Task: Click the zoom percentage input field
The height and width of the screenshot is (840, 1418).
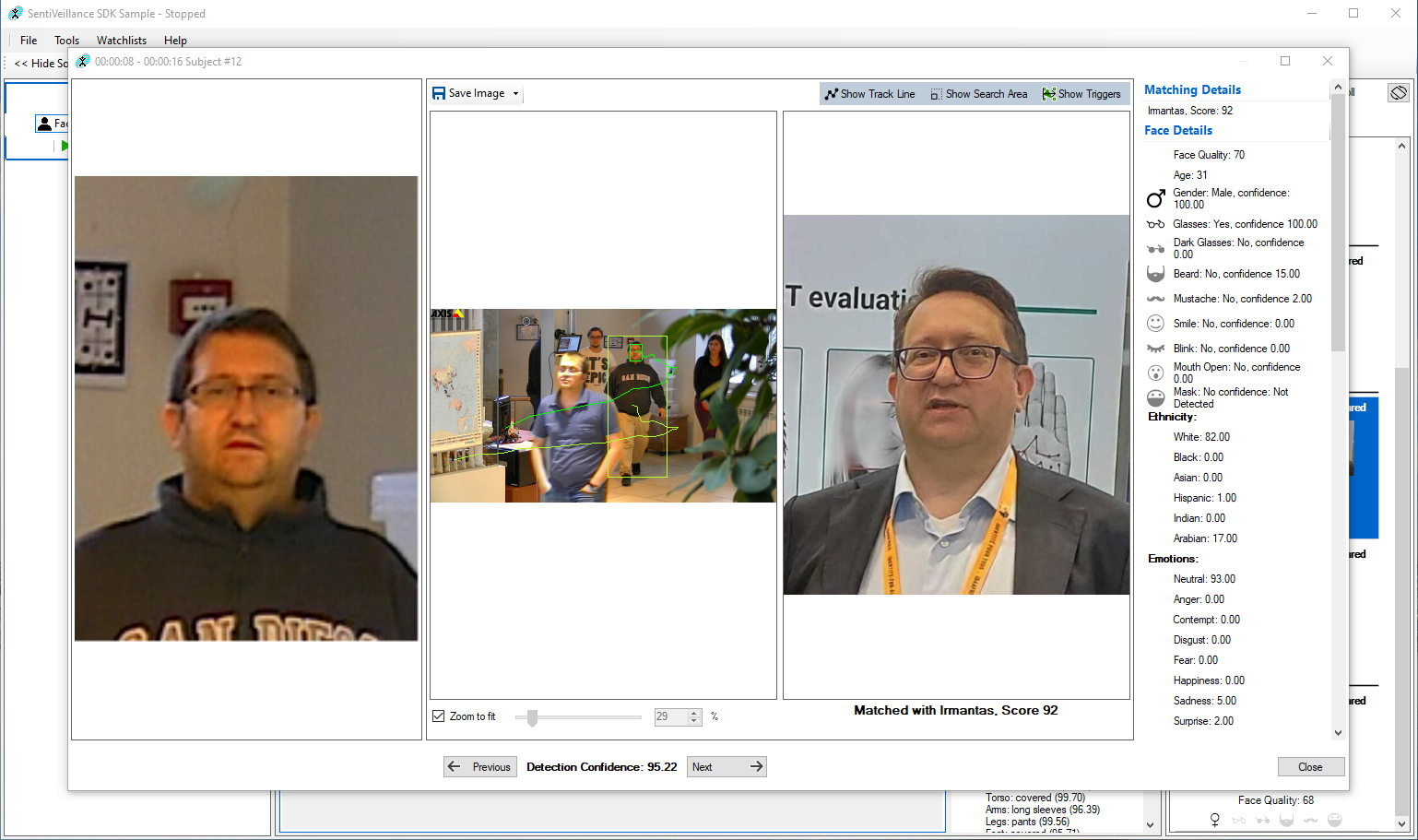Action: (670, 716)
